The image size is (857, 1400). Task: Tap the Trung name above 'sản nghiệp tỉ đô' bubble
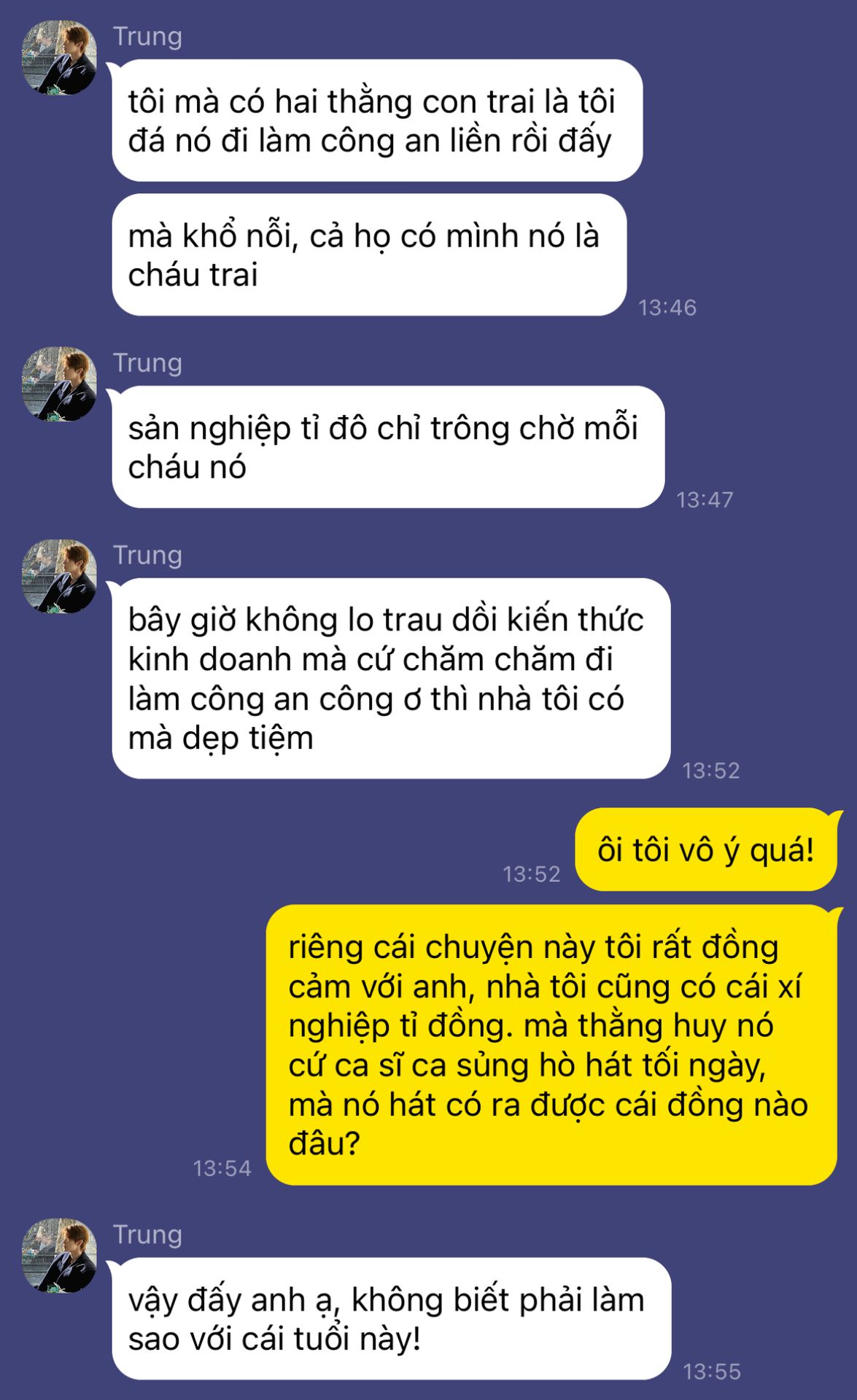147,362
